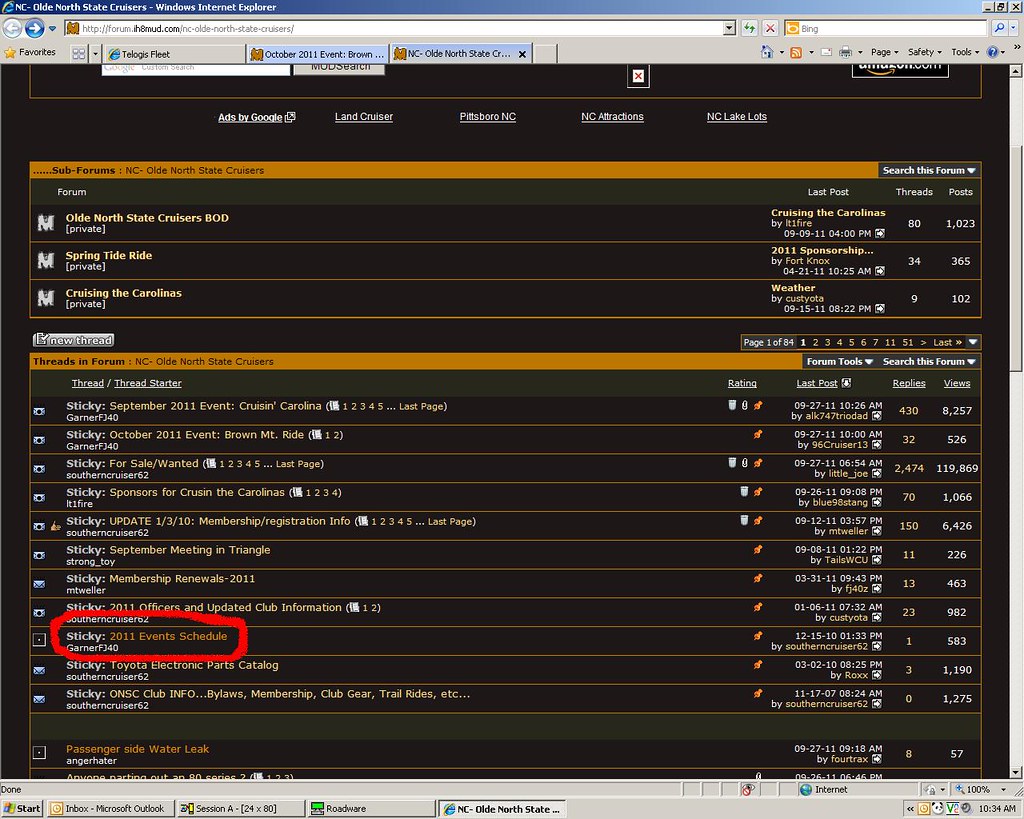1024x819 pixels.
Task: Go to page 2 of thread list
Action: pyautogui.click(x=815, y=342)
